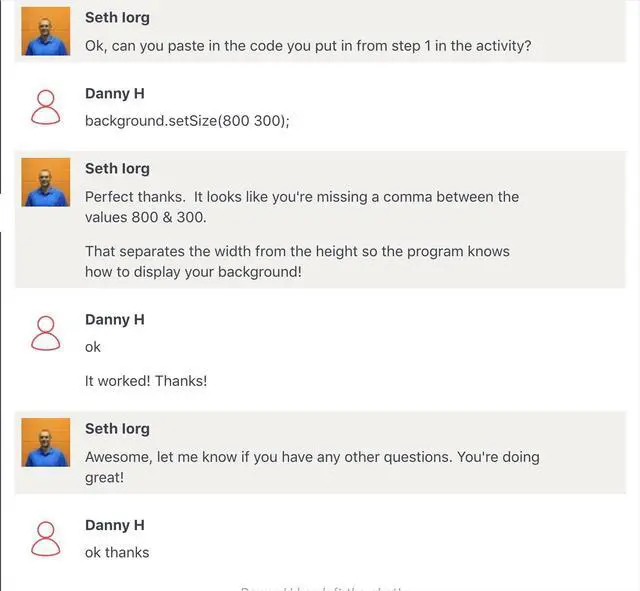Click the final 'ok thanks' message text
640x591 pixels.
[117, 553]
